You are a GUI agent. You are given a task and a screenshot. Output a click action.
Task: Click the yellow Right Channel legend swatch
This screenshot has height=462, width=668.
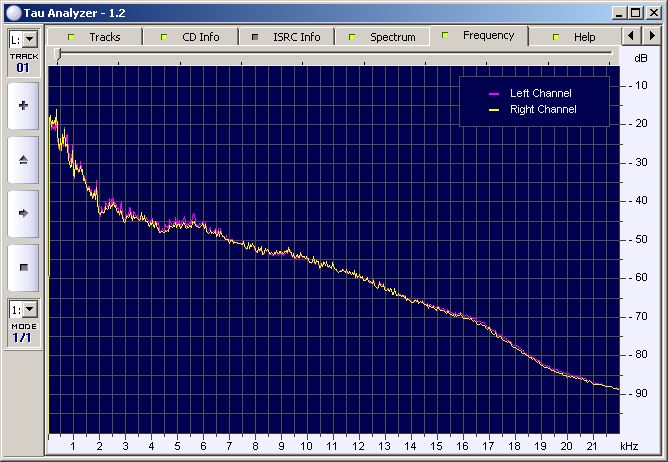point(493,110)
